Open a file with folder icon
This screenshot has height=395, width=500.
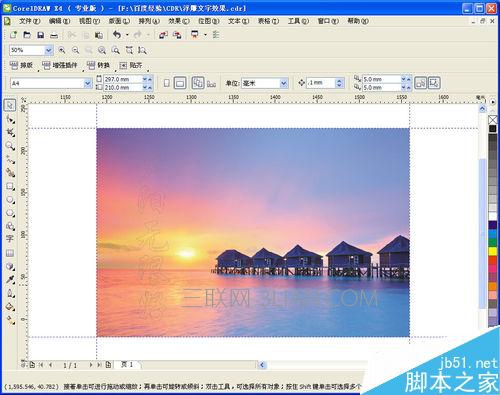27,35
